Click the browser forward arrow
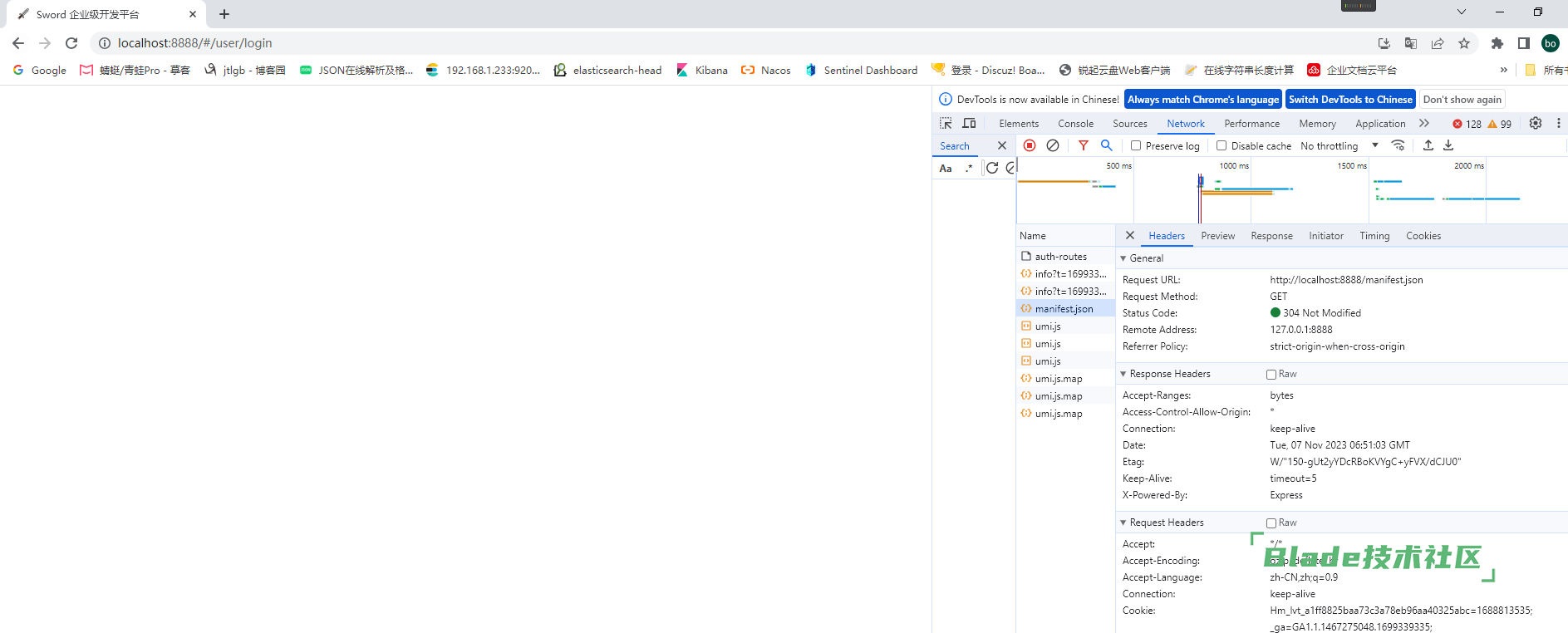This screenshot has width=1568, height=633. coord(45,43)
